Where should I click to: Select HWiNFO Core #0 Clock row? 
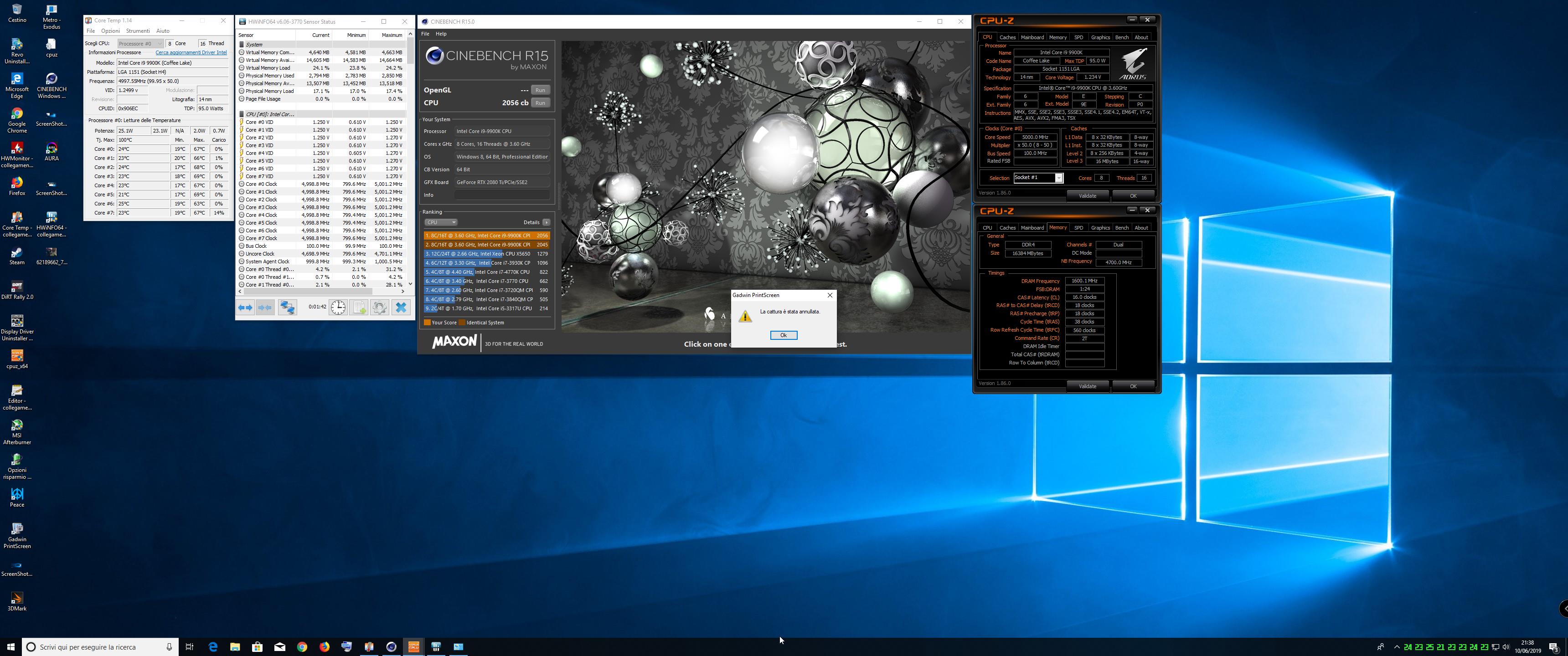(322, 184)
